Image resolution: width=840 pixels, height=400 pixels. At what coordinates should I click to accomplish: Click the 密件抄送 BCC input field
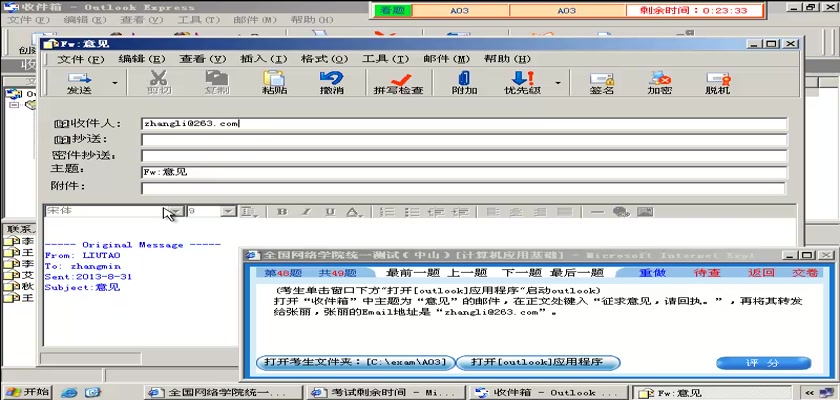464,156
